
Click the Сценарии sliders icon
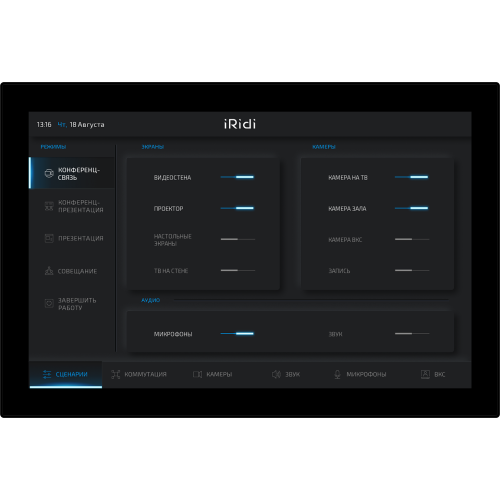point(47,374)
